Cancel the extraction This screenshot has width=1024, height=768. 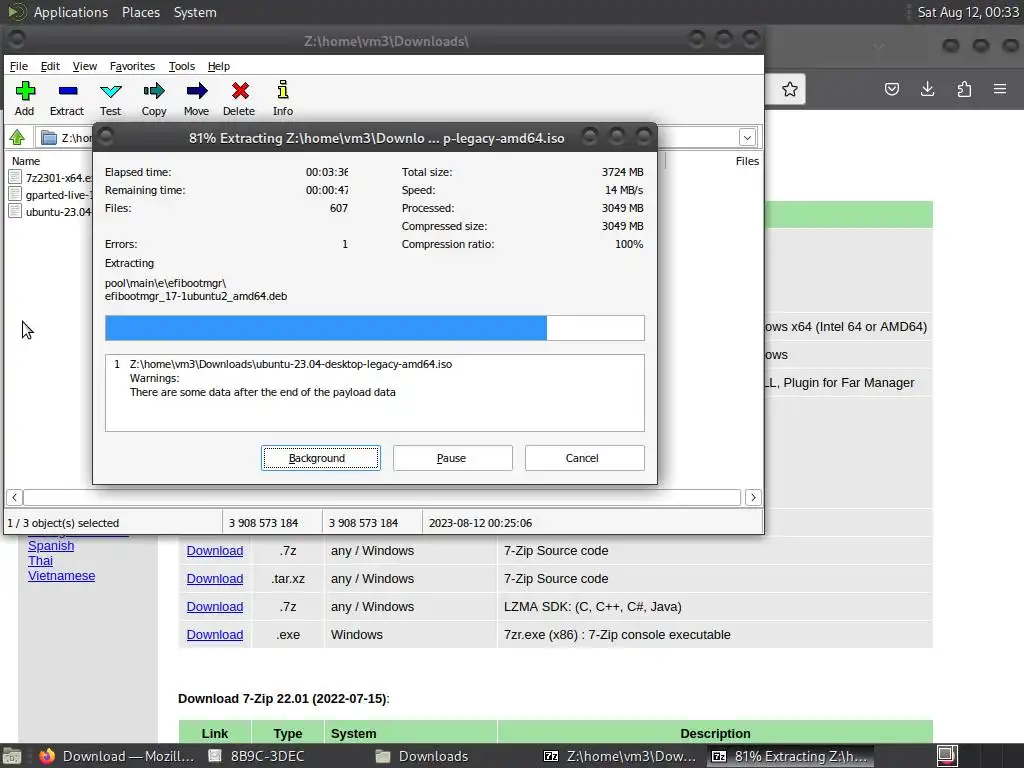584,458
